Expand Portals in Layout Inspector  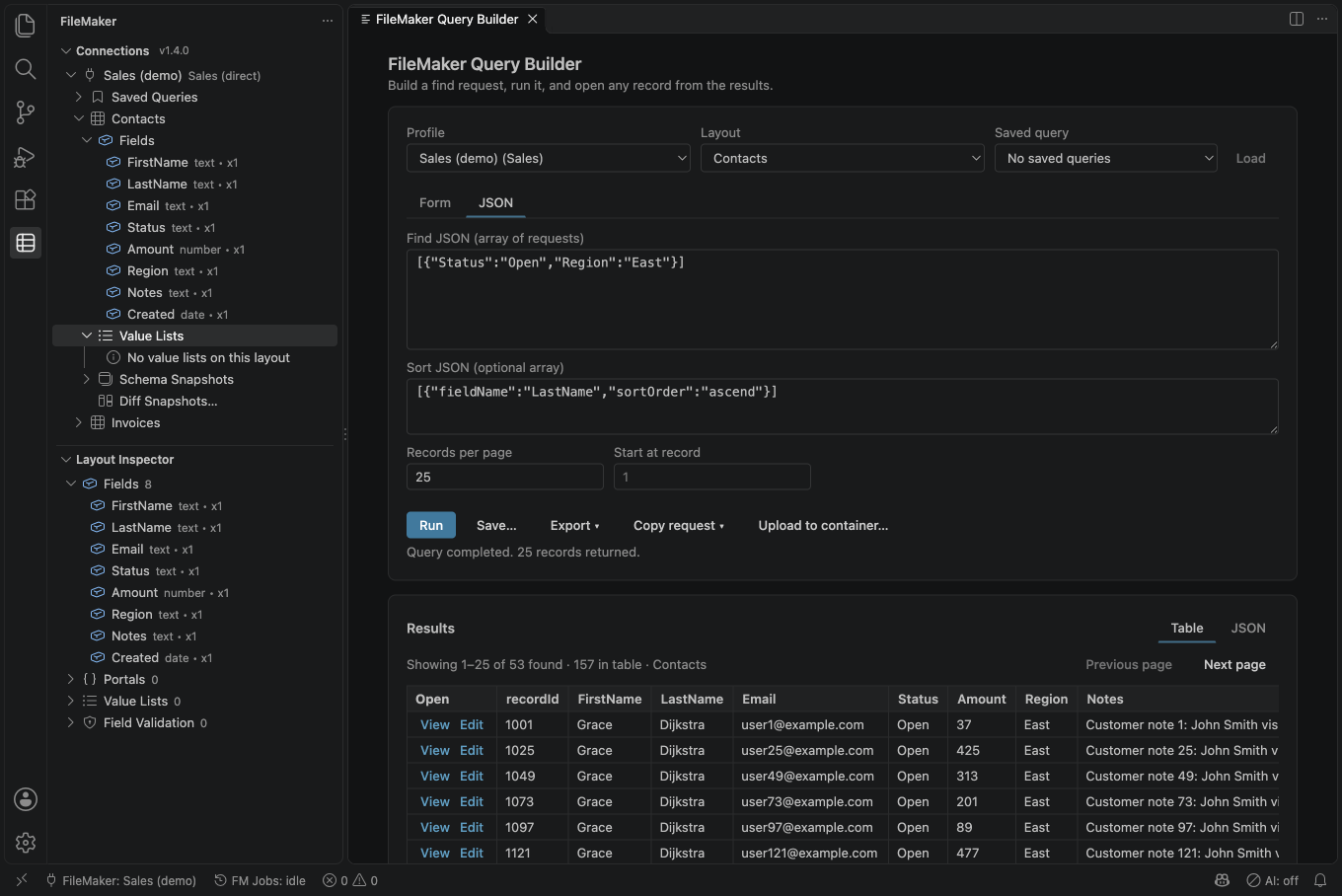71,679
